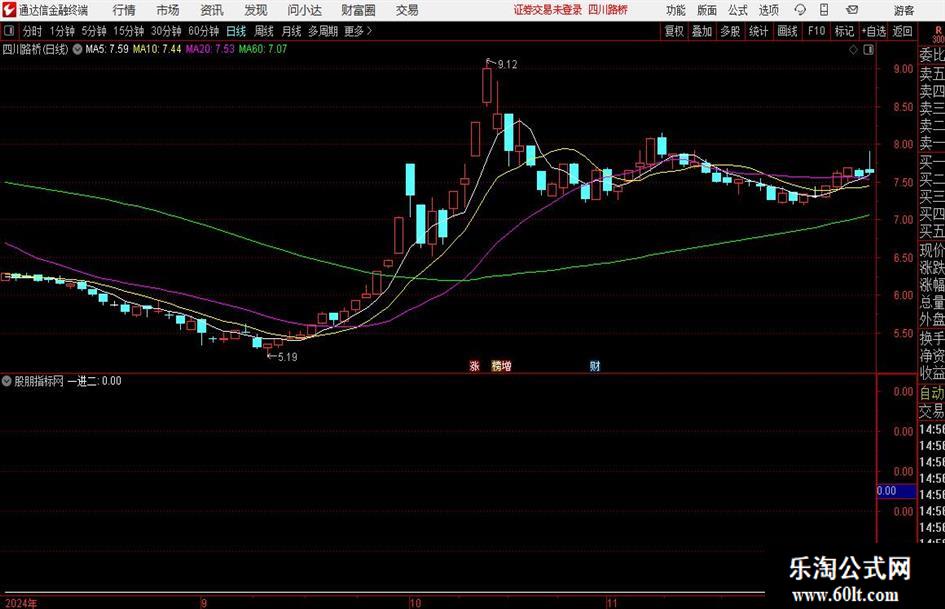Open the customer service headset icon
The image size is (945, 609).
[800, 10]
